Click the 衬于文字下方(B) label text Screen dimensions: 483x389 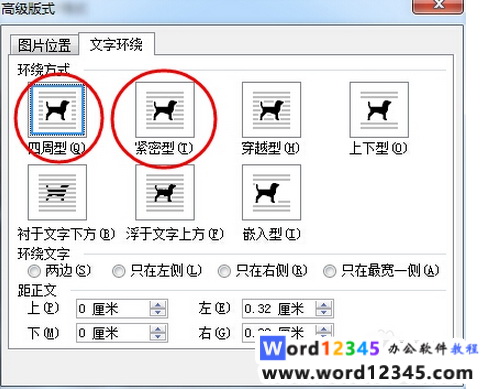coord(66,234)
